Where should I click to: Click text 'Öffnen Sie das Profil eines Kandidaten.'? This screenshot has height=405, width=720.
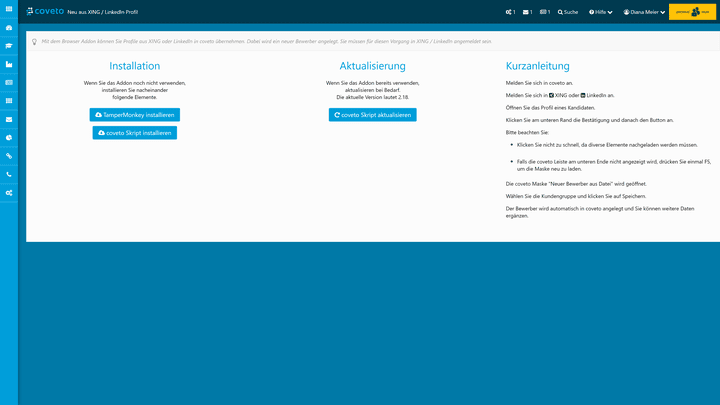point(550,108)
